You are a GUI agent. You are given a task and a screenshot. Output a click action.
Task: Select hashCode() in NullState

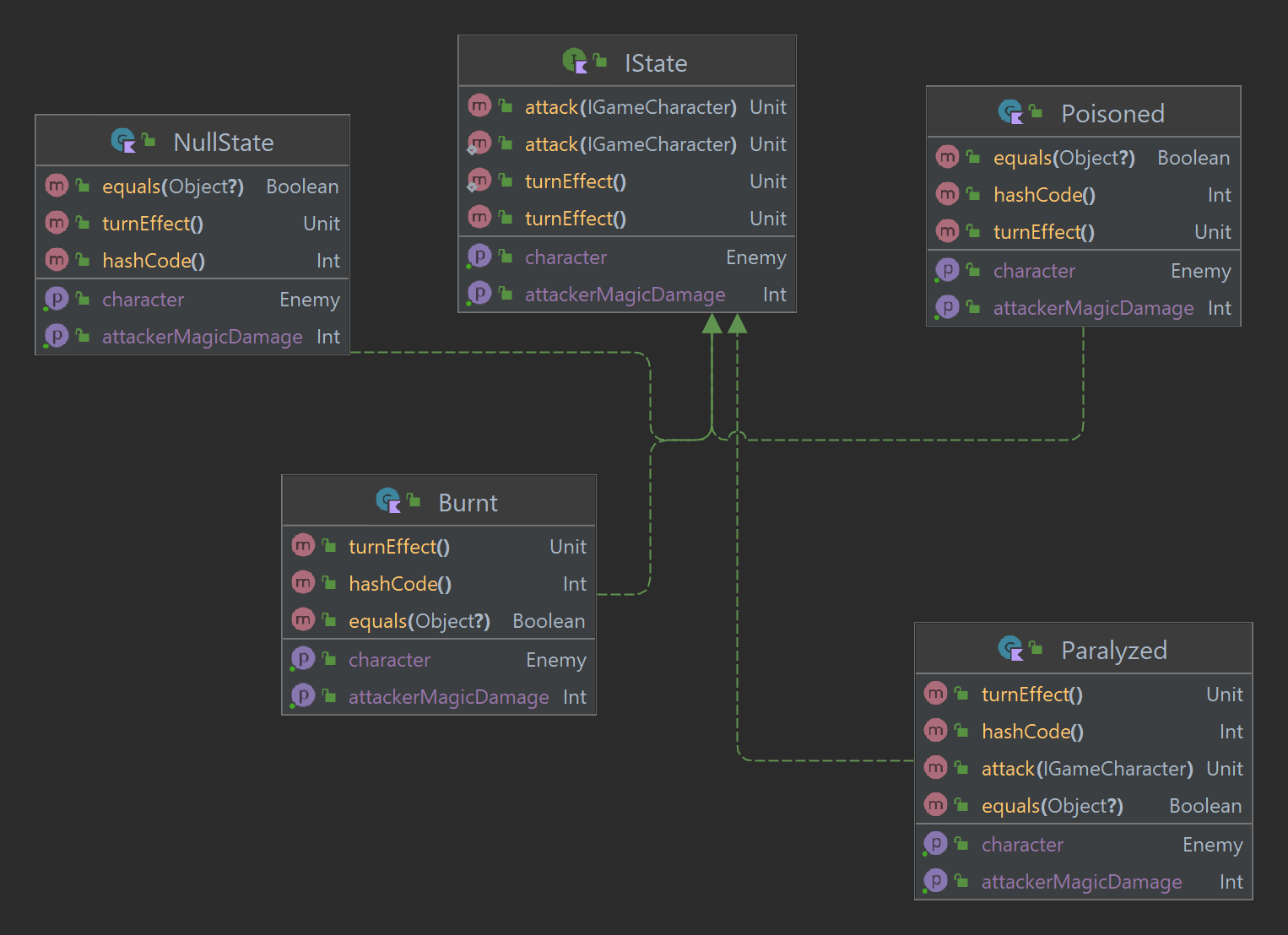tap(154, 261)
